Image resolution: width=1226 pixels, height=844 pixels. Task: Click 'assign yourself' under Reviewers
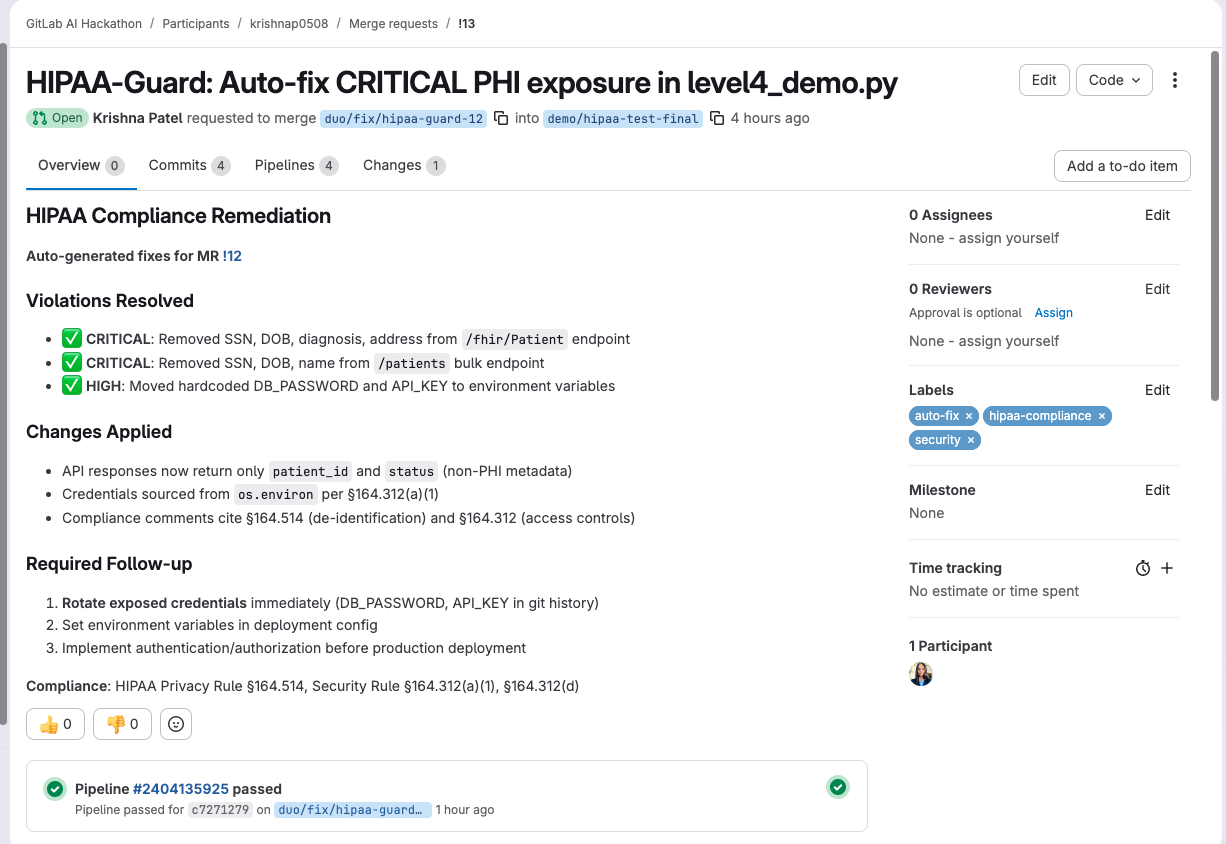coord(1008,341)
